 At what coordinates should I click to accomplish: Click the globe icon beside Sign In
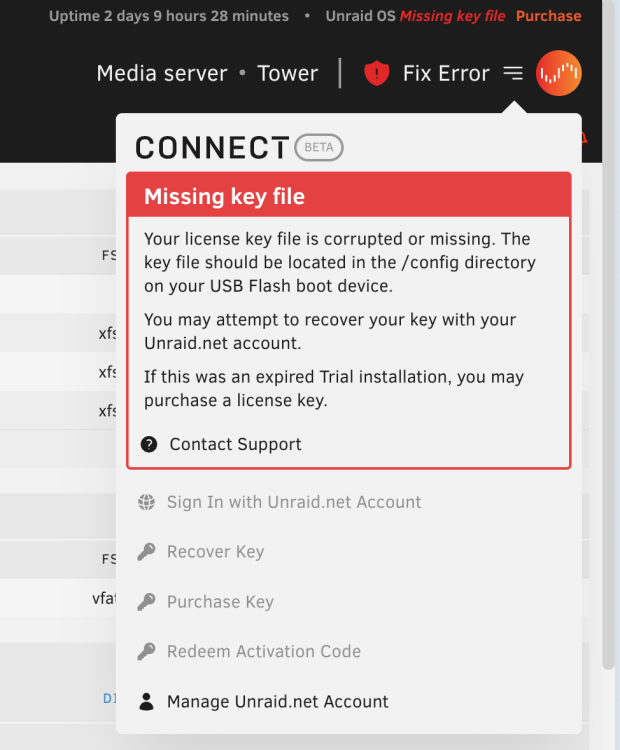(146, 502)
